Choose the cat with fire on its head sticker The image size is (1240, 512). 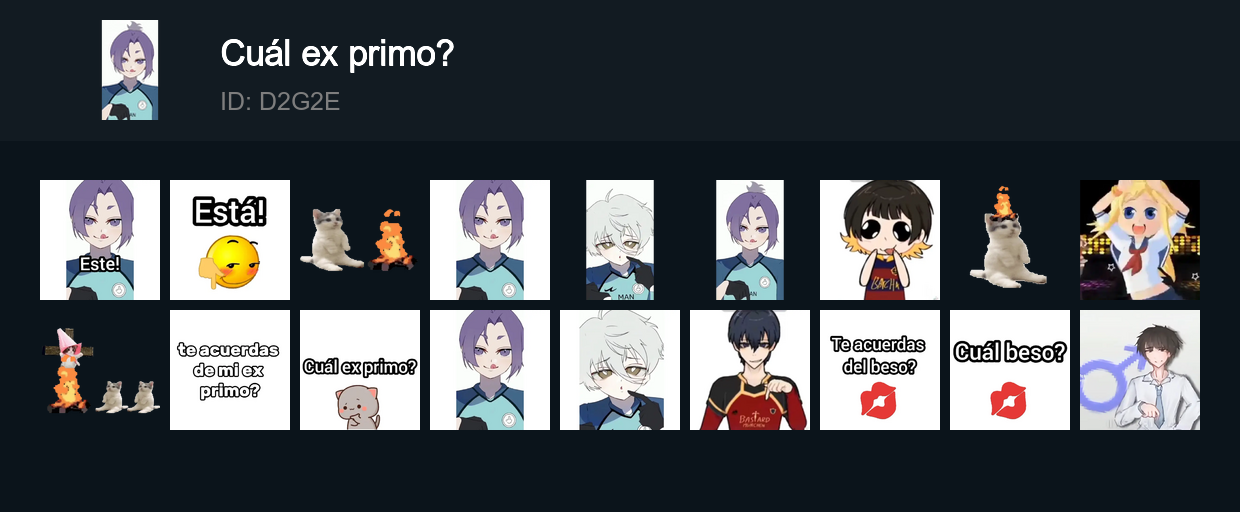tap(1010, 240)
